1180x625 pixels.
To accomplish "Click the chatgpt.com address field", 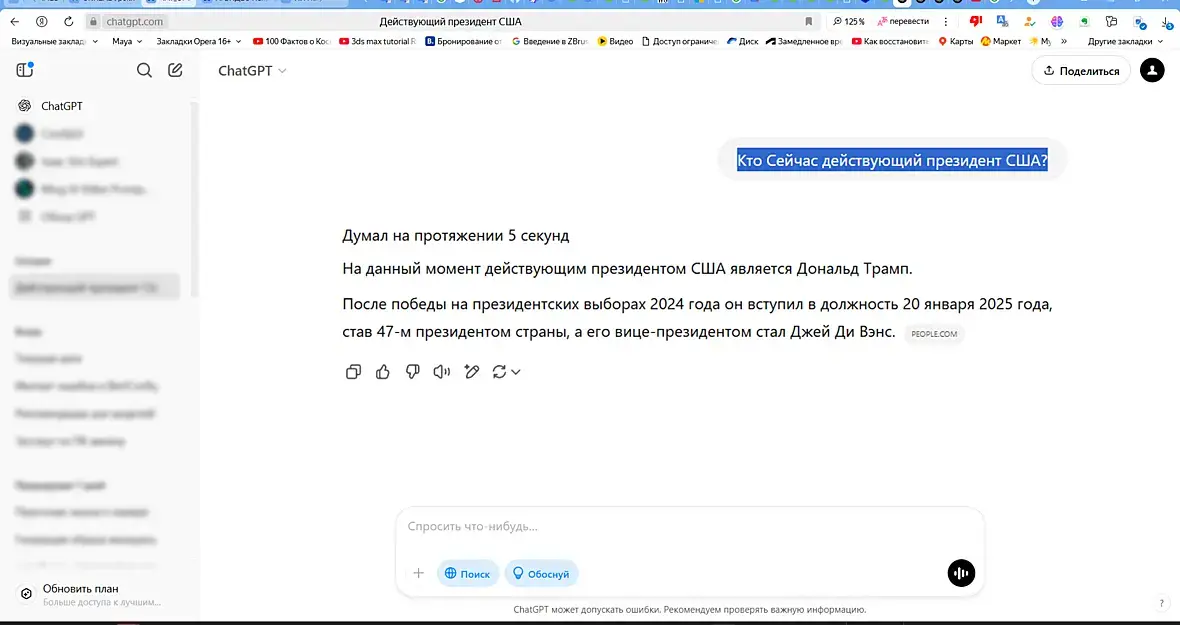I will coord(134,21).
